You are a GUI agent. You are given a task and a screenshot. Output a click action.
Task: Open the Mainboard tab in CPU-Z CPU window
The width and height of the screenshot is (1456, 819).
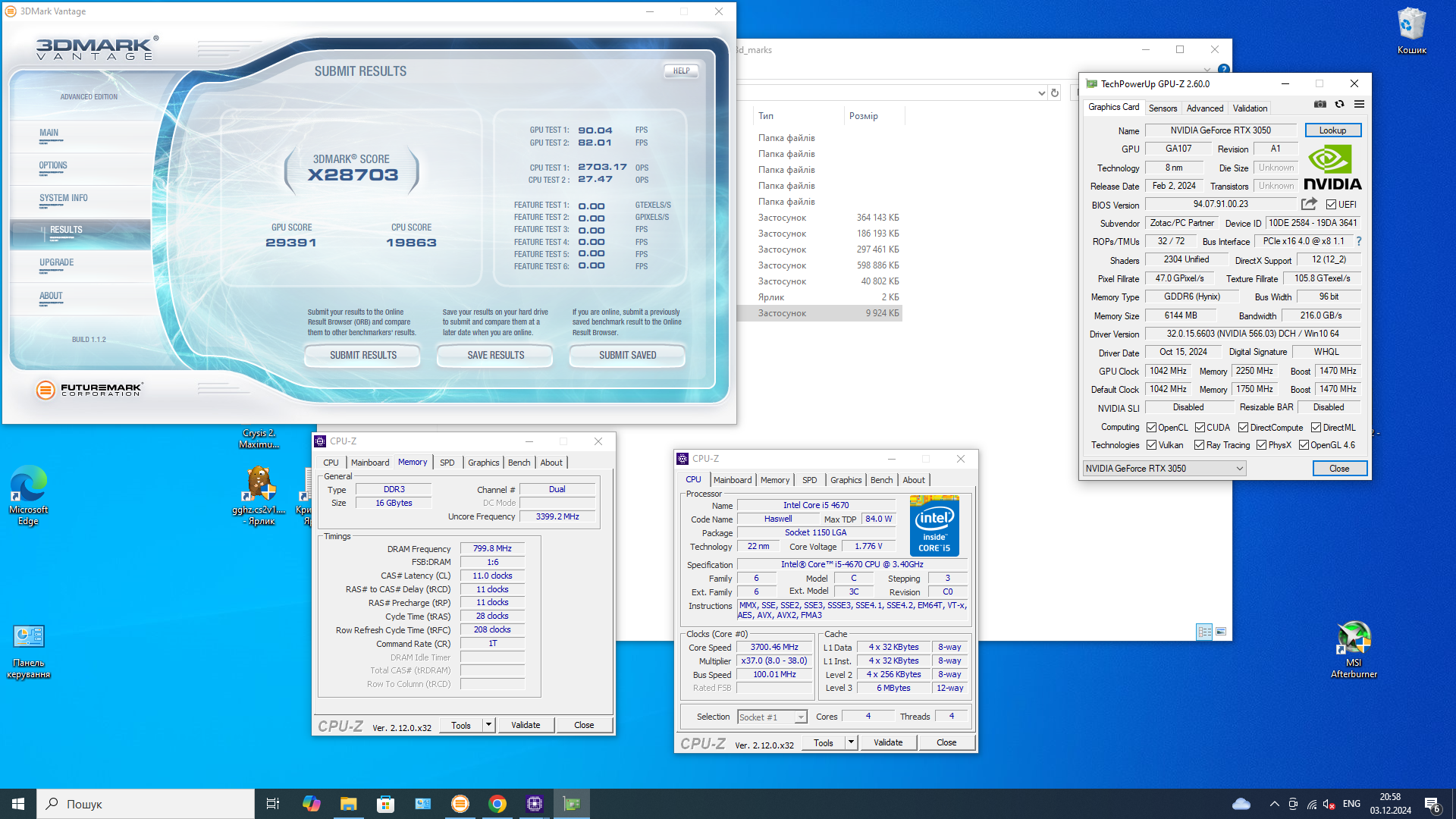[x=733, y=480]
